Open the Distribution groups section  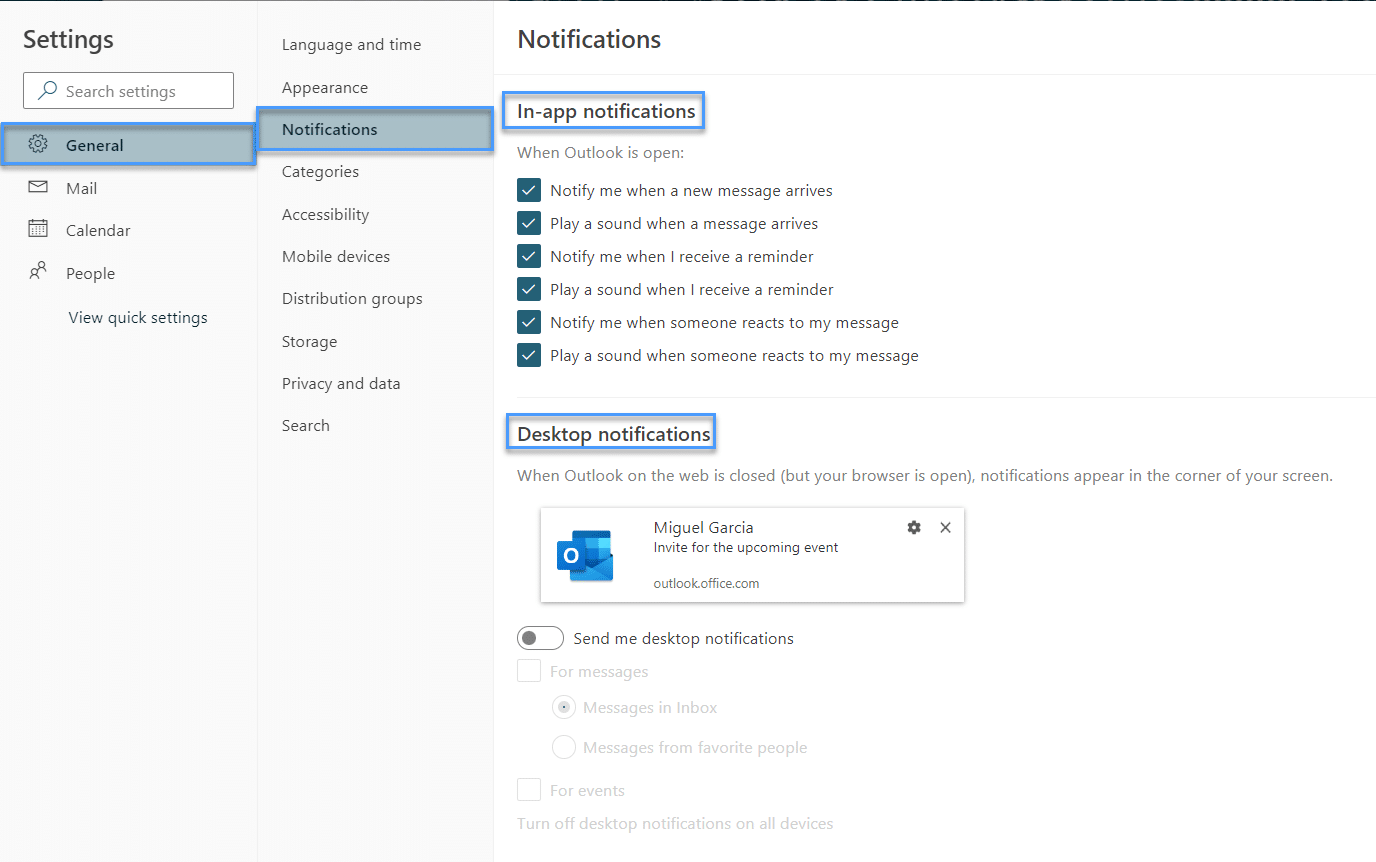(x=352, y=298)
